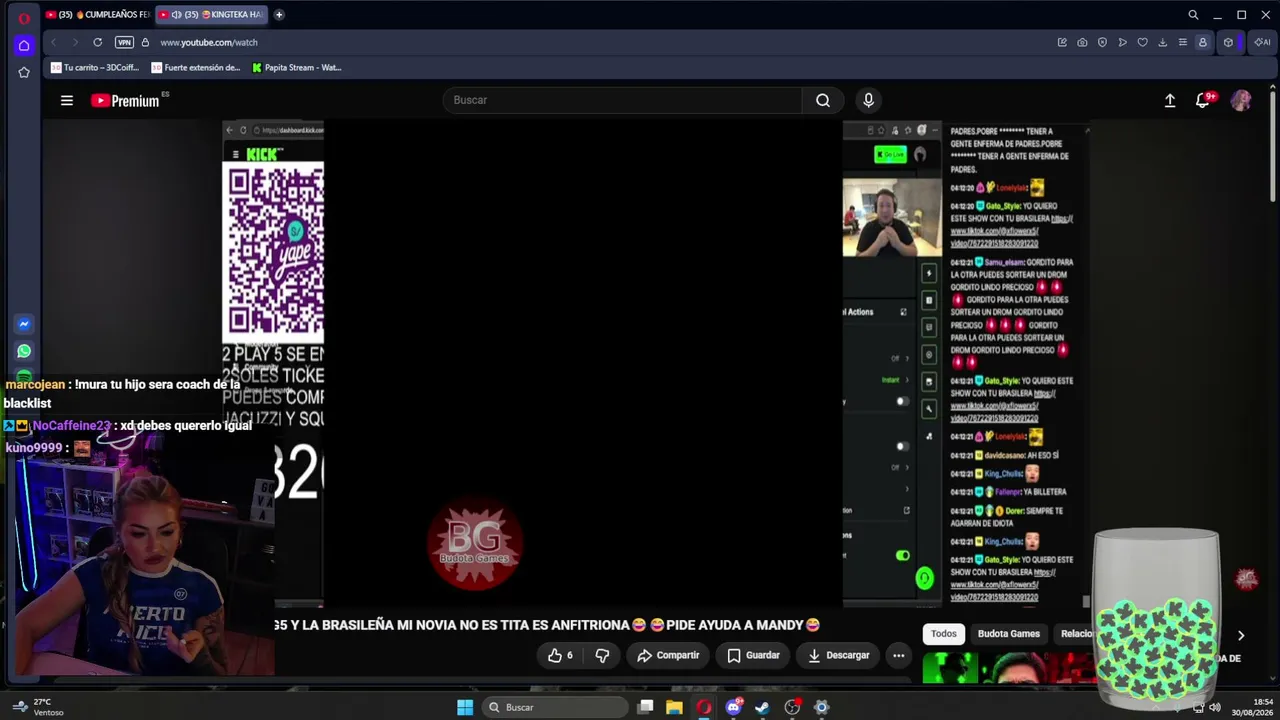Click the YouTube address bar URL

click(209, 42)
